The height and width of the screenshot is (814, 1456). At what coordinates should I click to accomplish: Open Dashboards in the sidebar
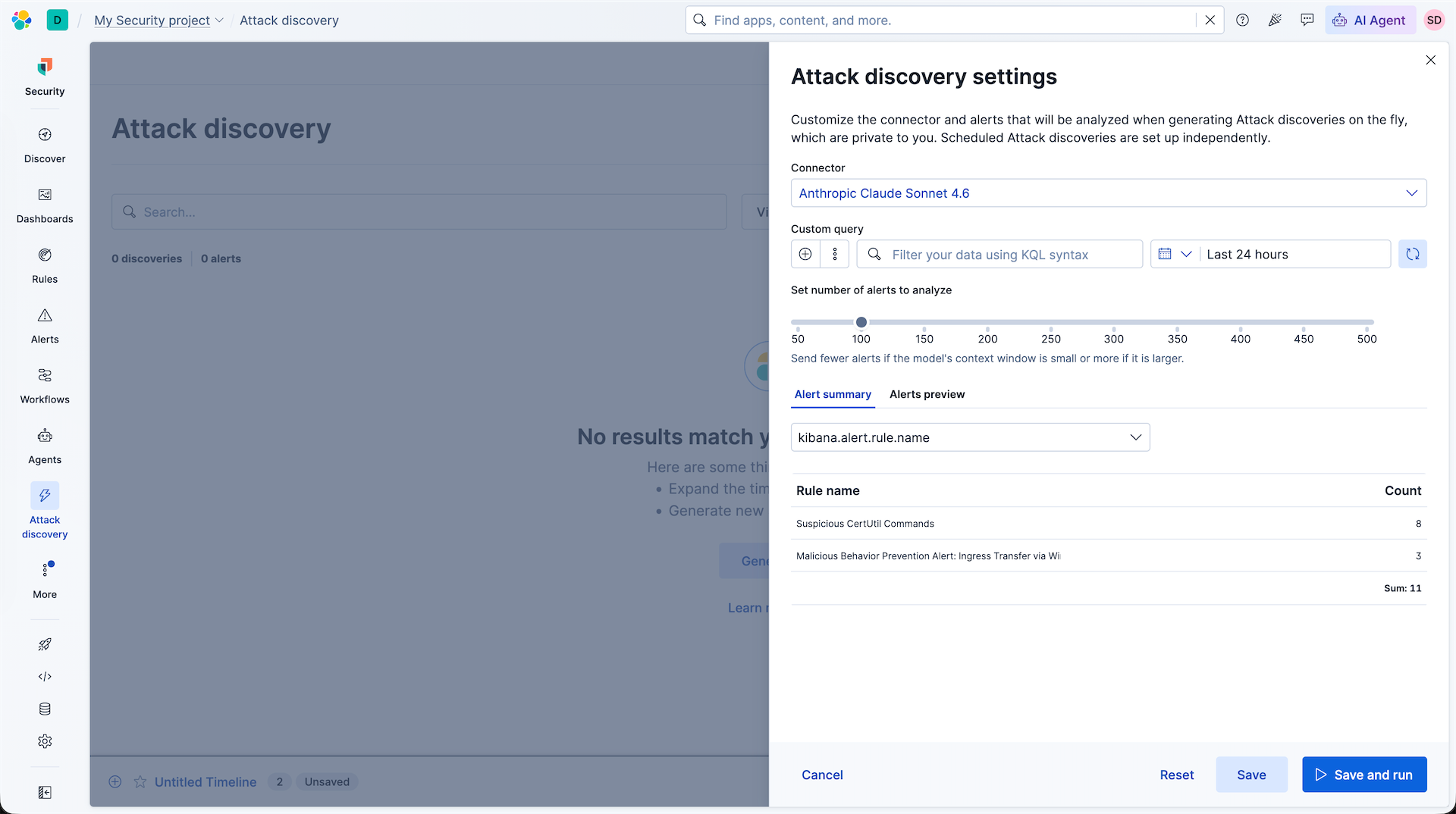[x=45, y=206]
